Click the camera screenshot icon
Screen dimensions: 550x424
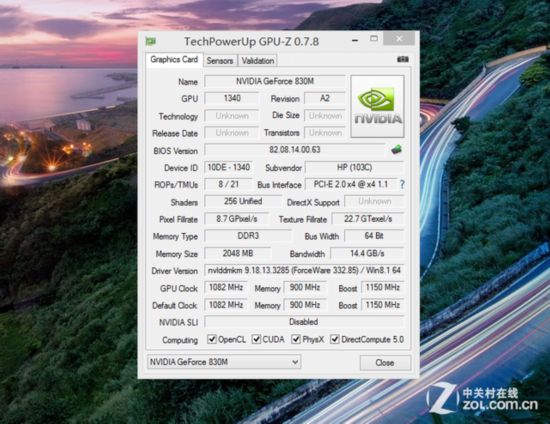[403, 59]
